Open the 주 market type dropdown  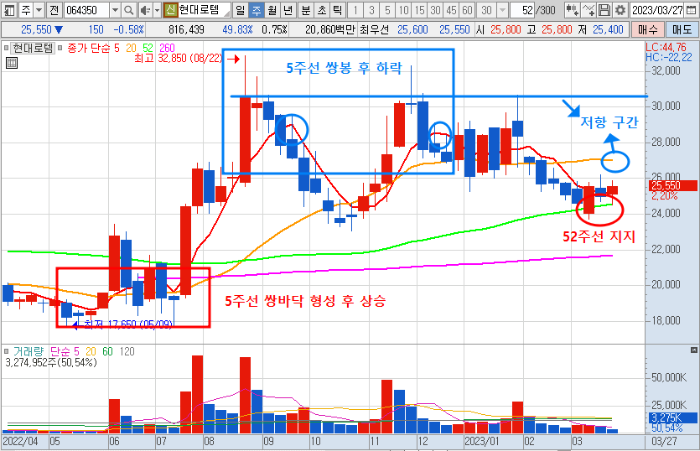tap(39, 9)
